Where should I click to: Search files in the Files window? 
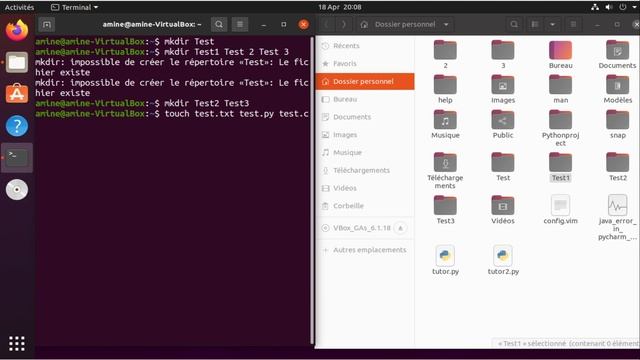(x=514, y=24)
